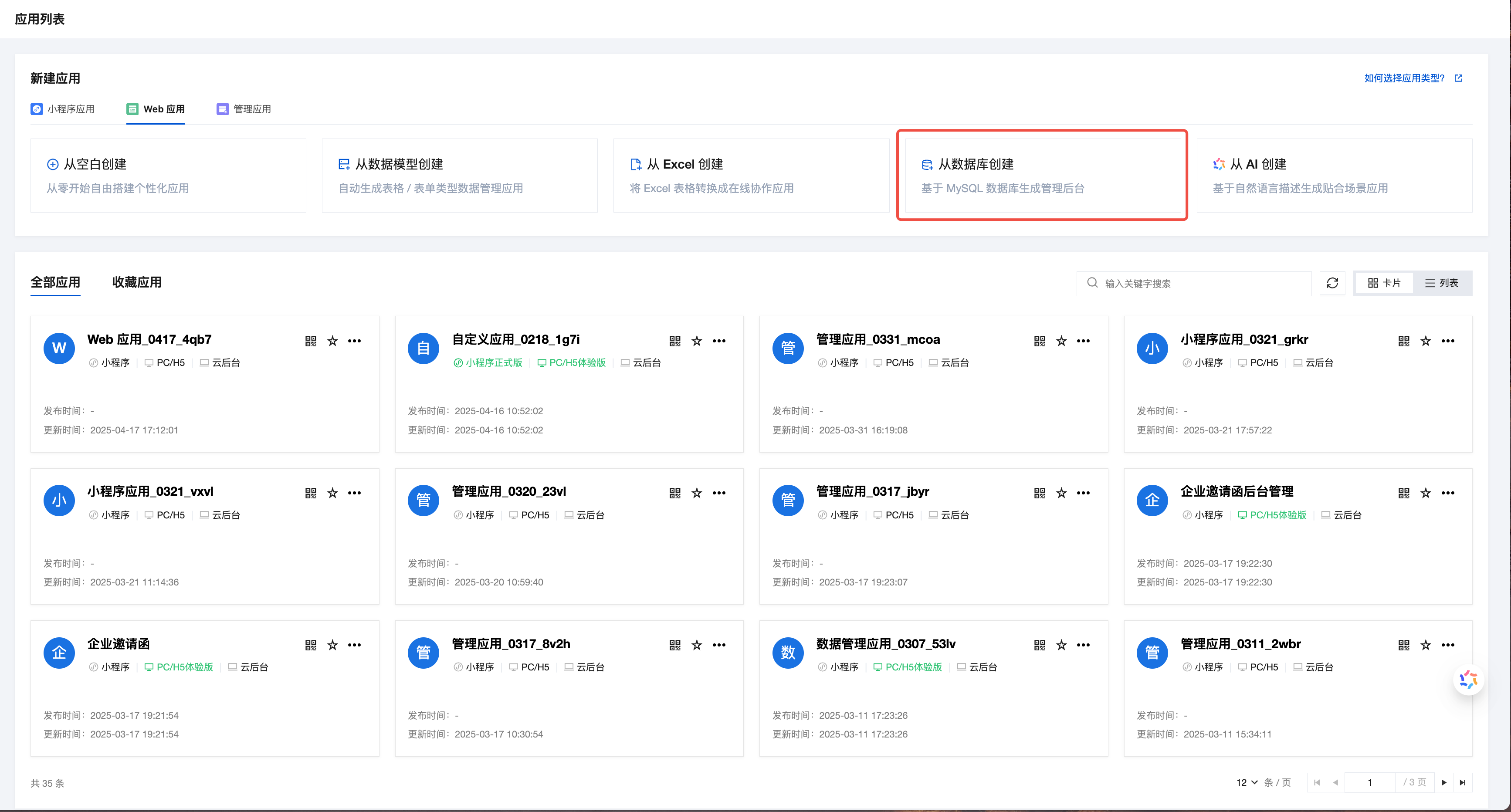This screenshot has height=812, width=1511.
Task: Star the 自定义应用_0218_1g7i app
Action: 697,341
